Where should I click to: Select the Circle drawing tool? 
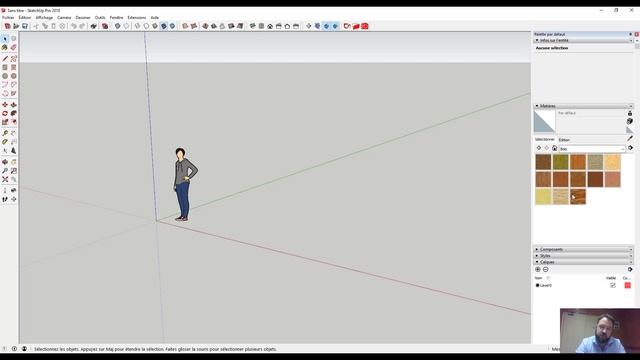tap(5, 76)
